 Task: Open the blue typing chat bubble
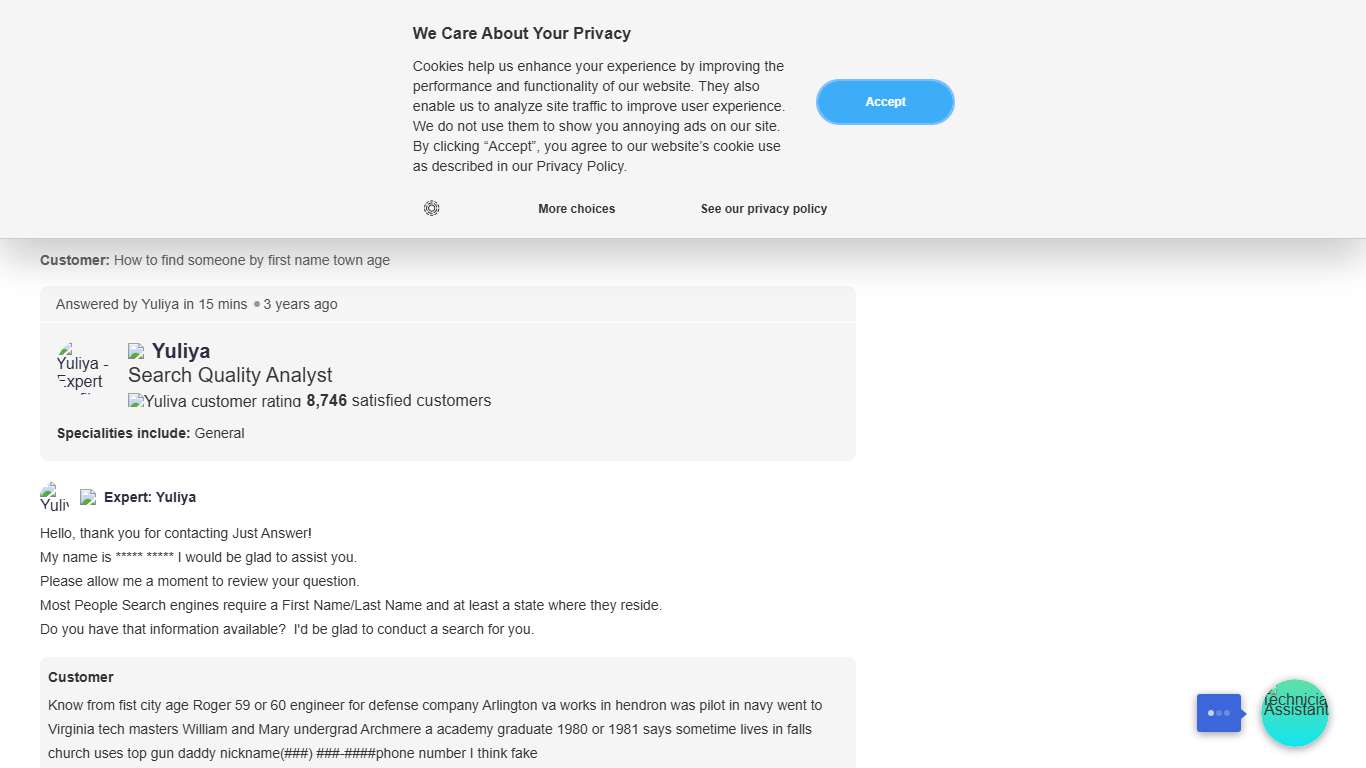[x=1219, y=713]
